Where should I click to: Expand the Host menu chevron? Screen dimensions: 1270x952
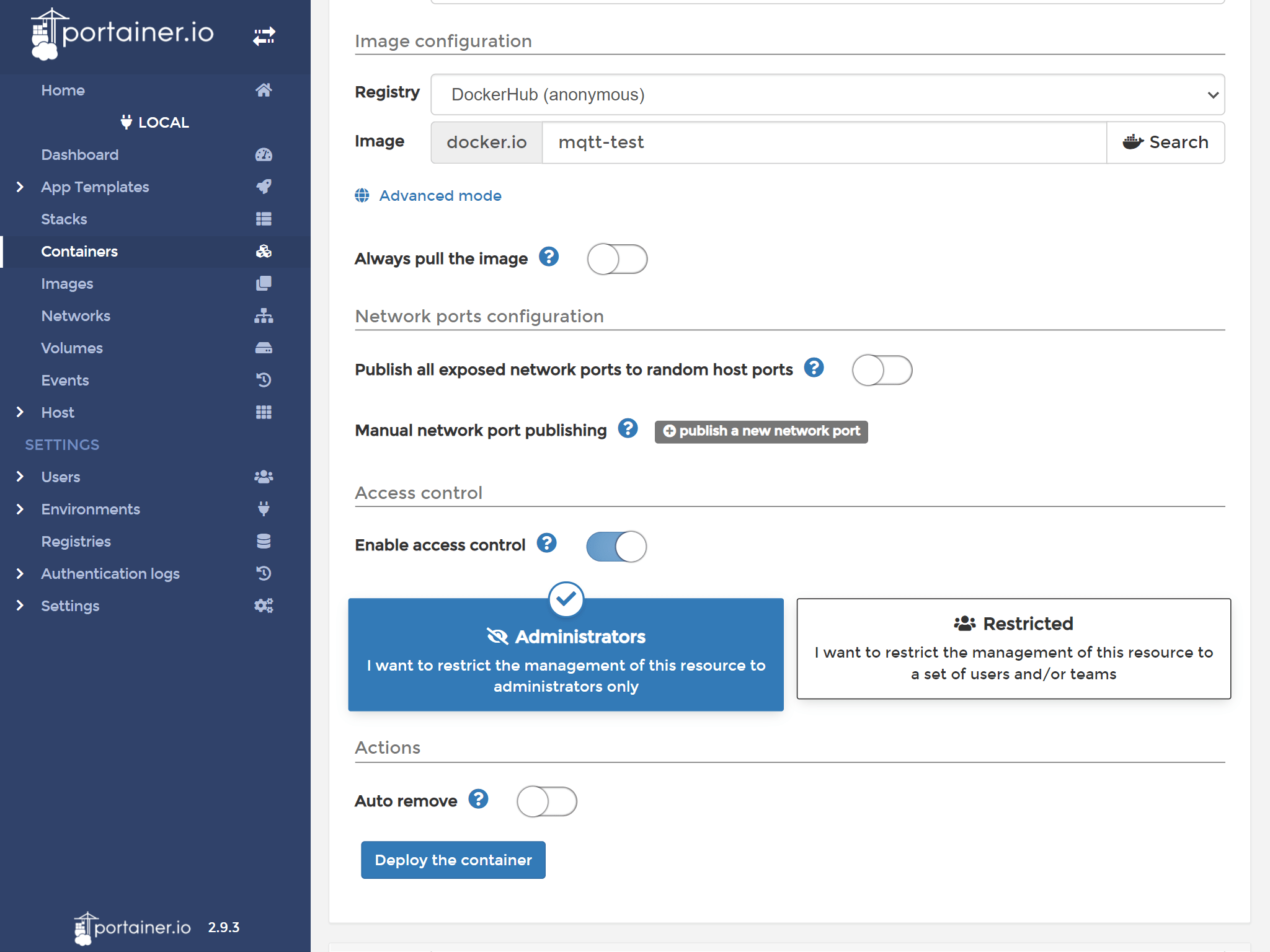point(20,412)
